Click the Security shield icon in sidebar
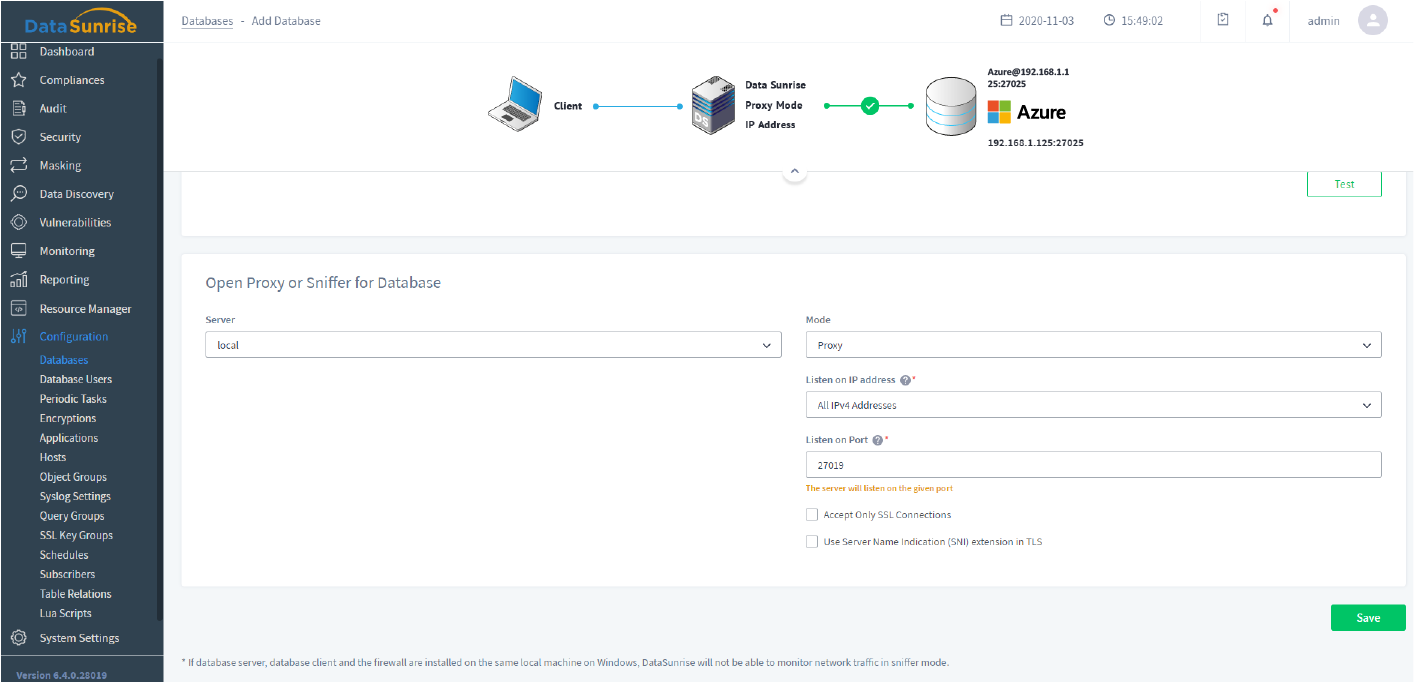The image size is (1414, 682). coord(18,137)
